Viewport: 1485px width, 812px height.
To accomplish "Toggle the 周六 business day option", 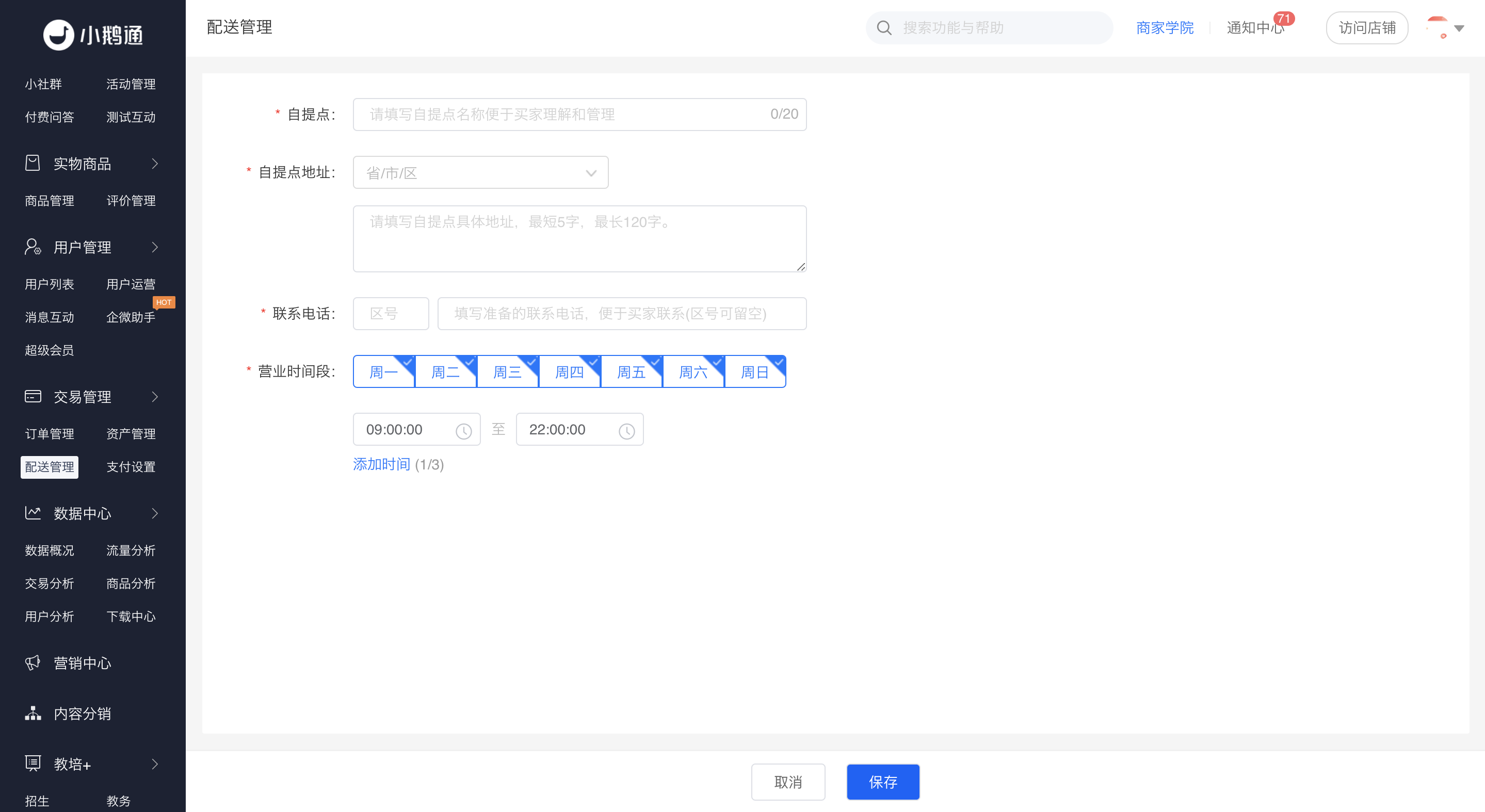I will (x=693, y=372).
